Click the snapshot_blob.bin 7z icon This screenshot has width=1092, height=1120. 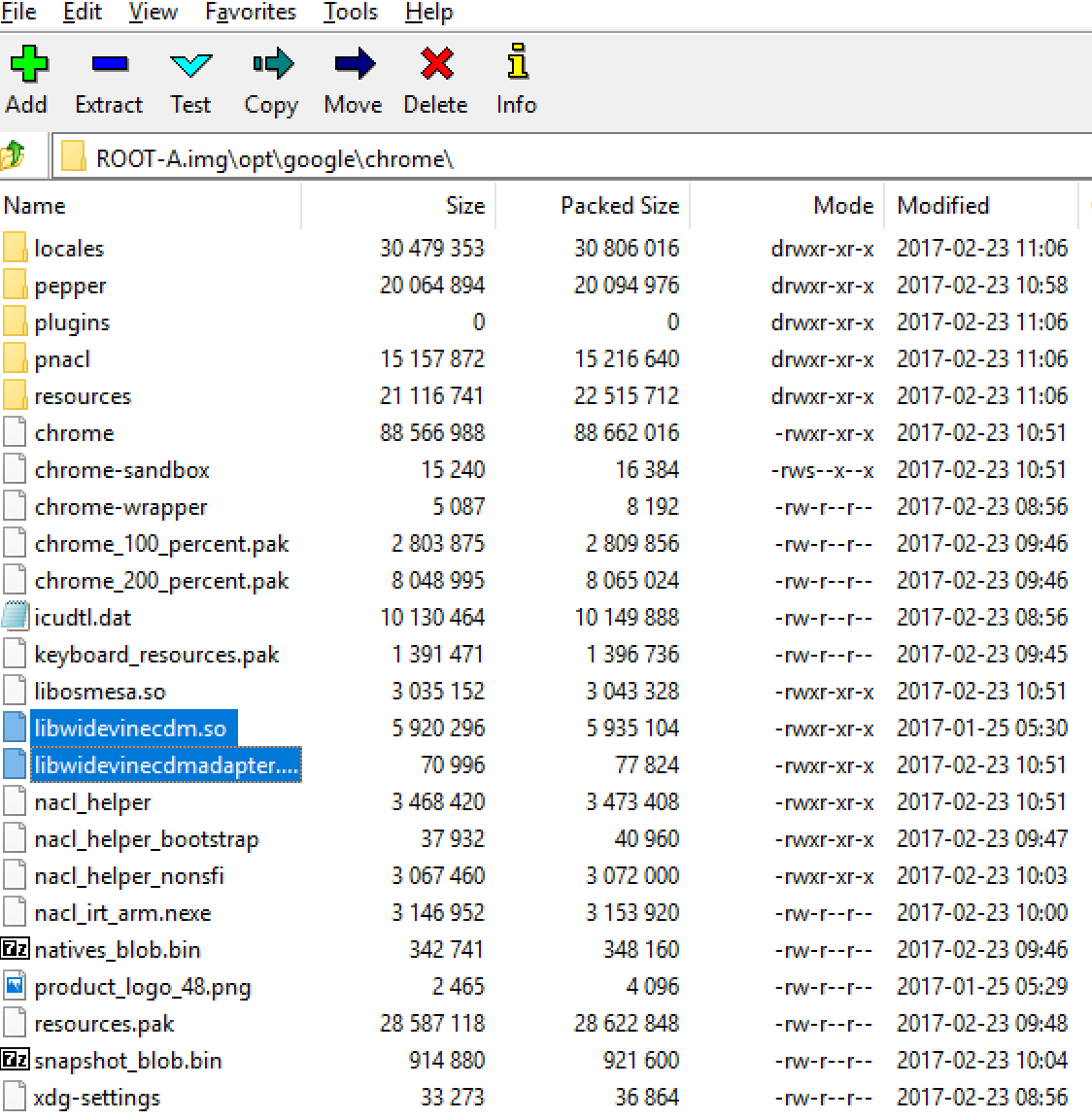(15, 1060)
